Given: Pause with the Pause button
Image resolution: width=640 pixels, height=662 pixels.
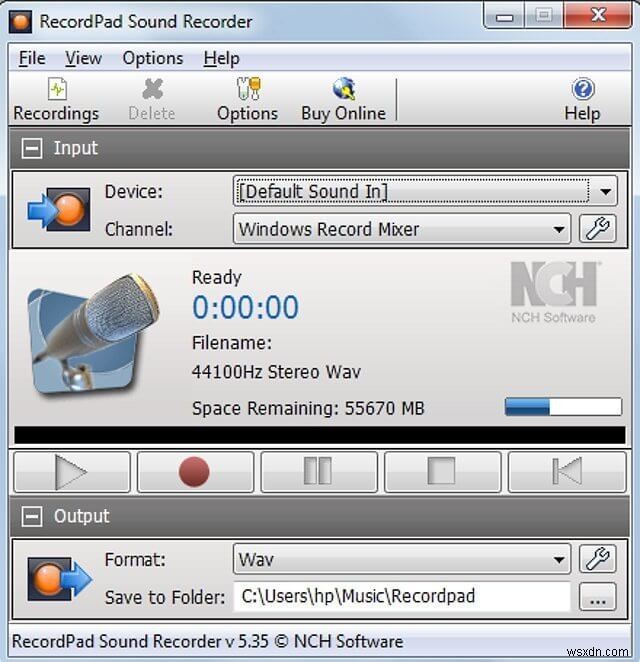Looking at the screenshot, I should [319, 472].
